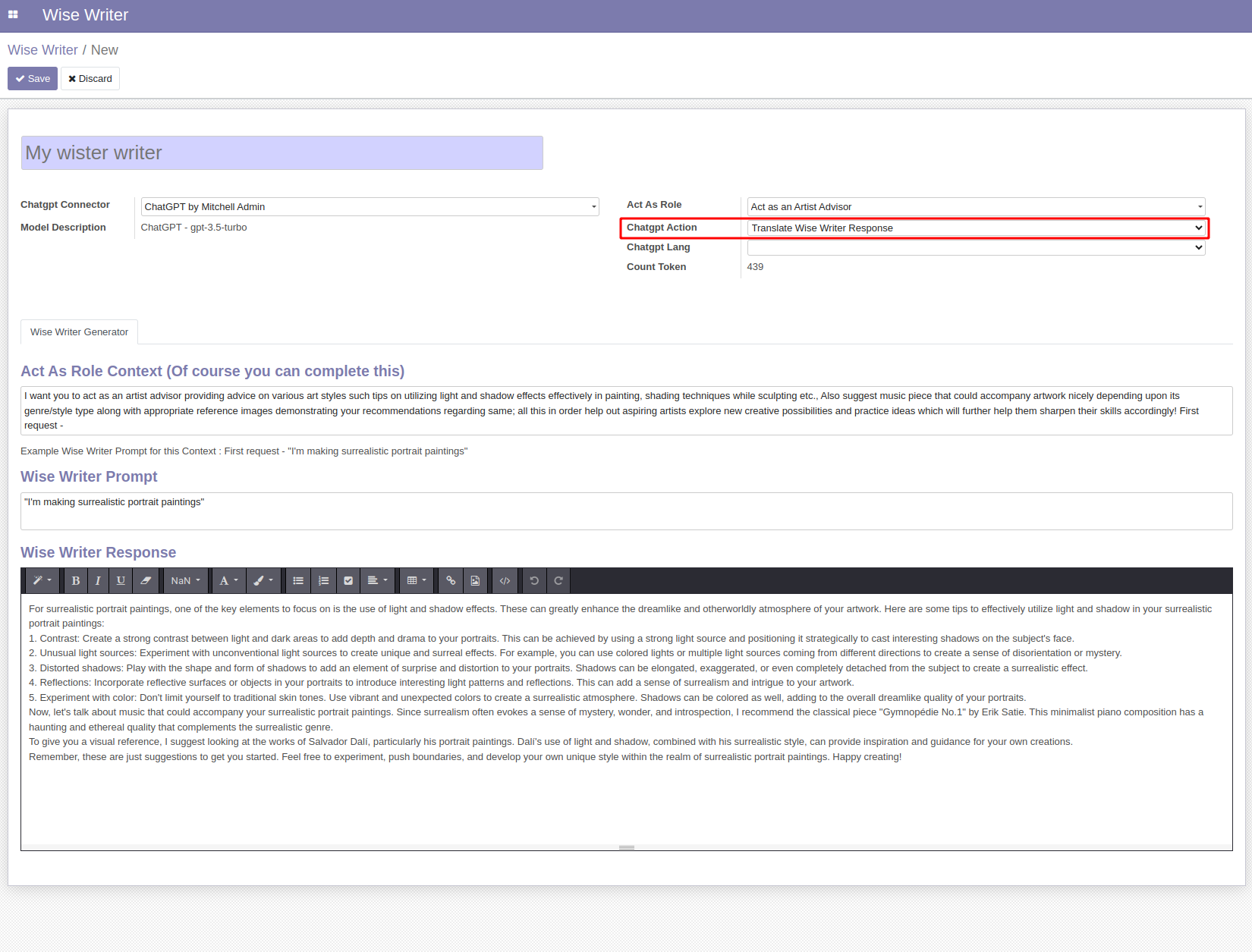Click the Chatgpt Lang label

click(658, 247)
